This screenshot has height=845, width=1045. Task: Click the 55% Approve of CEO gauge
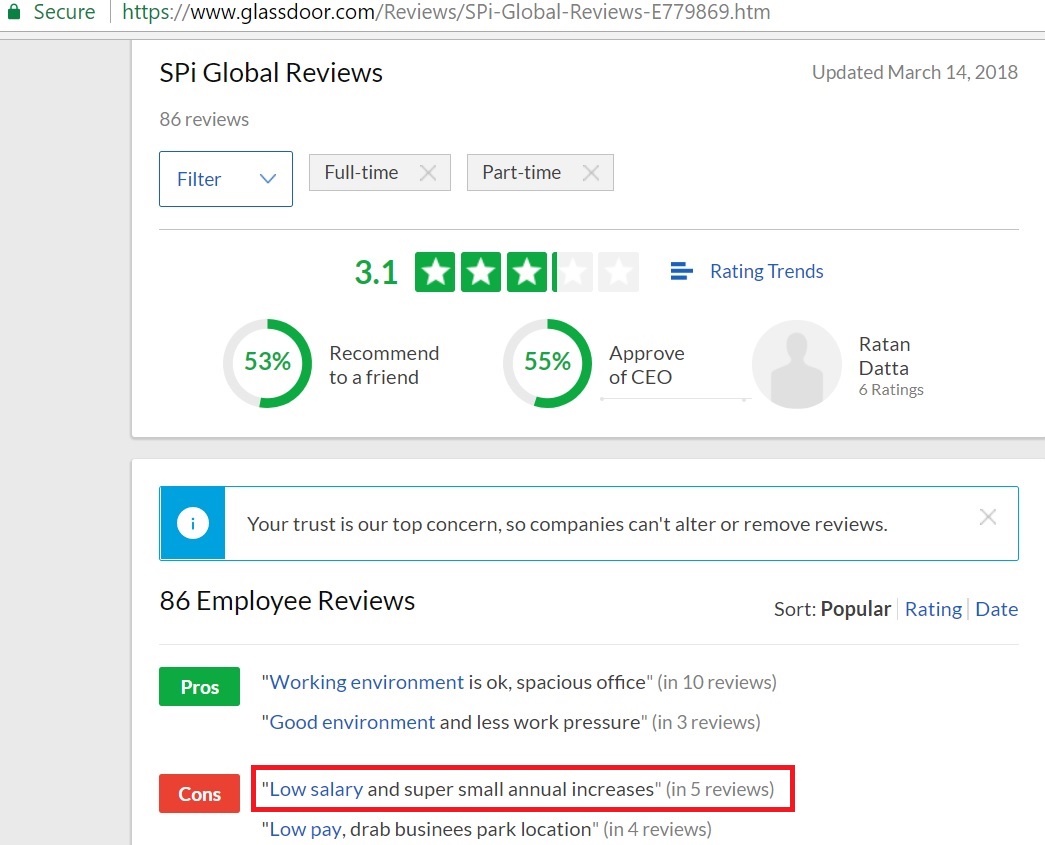[x=547, y=363]
